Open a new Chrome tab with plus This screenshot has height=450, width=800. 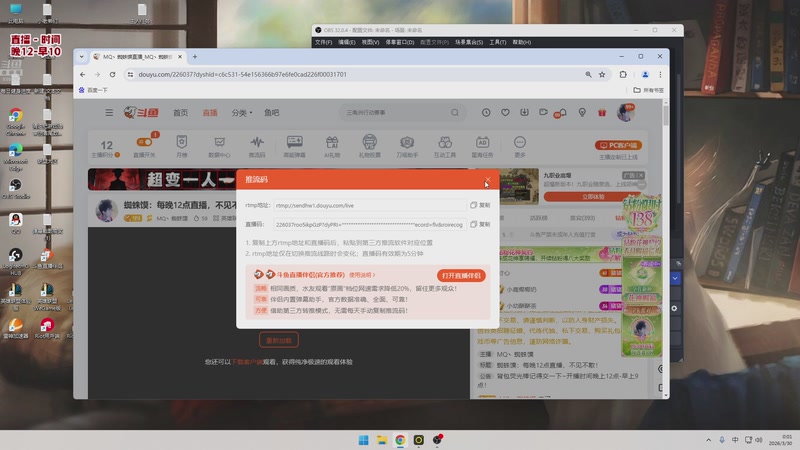194,57
